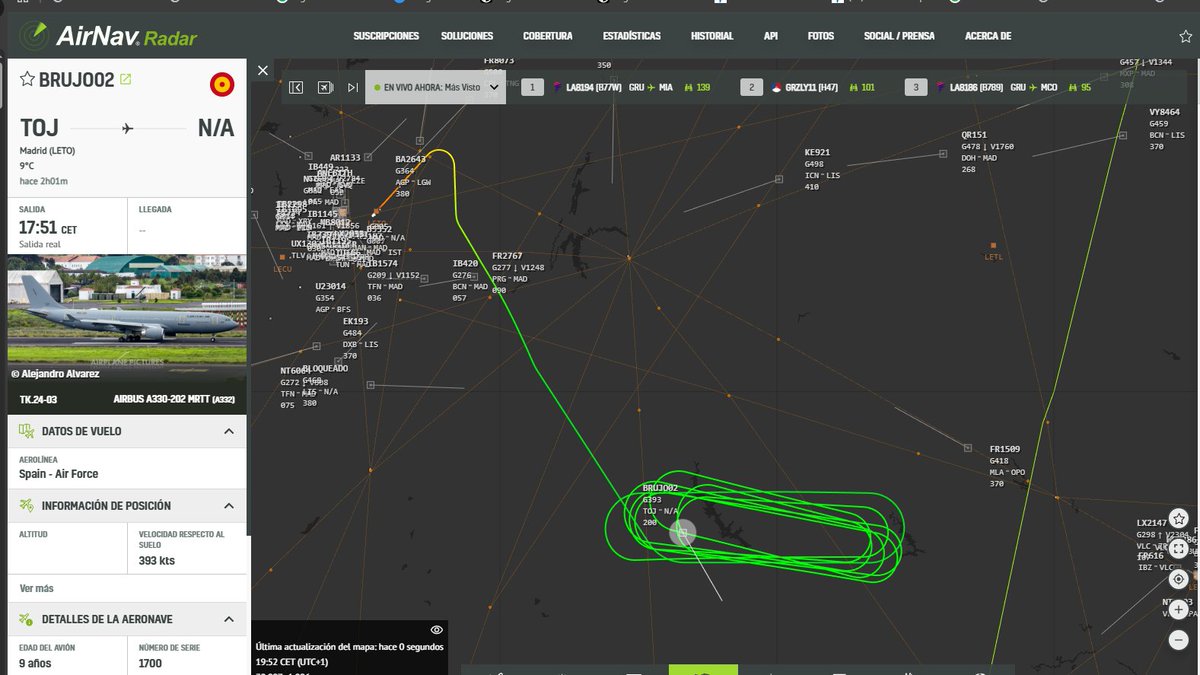Open the SOLUCIONES menu
This screenshot has height=675, width=1200.
click(467, 36)
